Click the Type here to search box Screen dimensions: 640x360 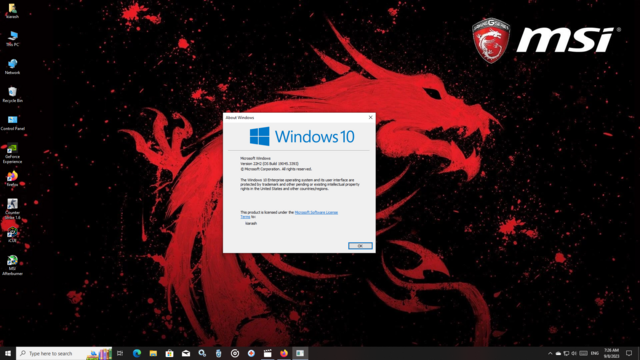[x=64, y=353]
